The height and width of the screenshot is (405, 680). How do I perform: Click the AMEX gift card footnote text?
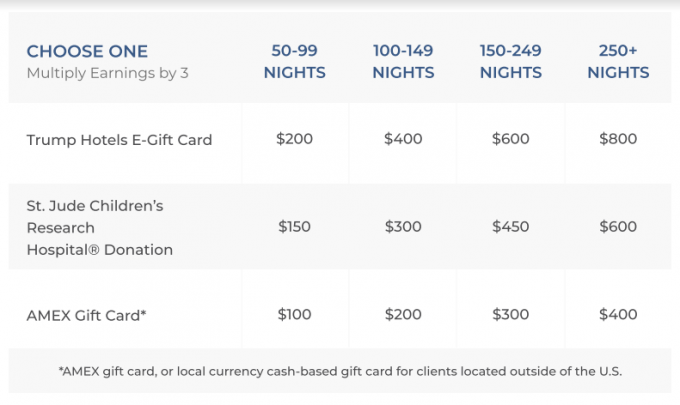tap(340, 371)
